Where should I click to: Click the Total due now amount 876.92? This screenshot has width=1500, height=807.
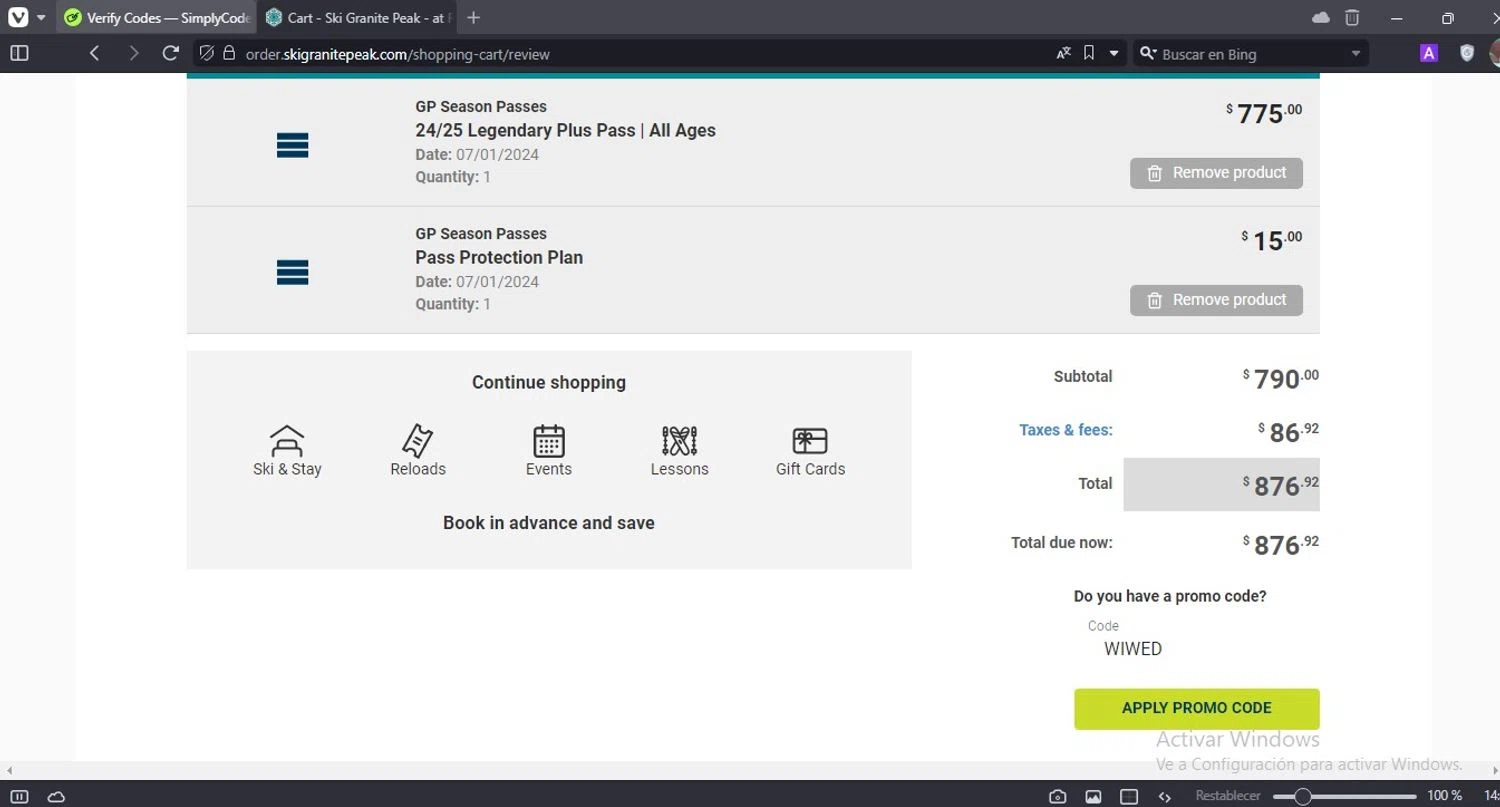[x=1281, y=545]
